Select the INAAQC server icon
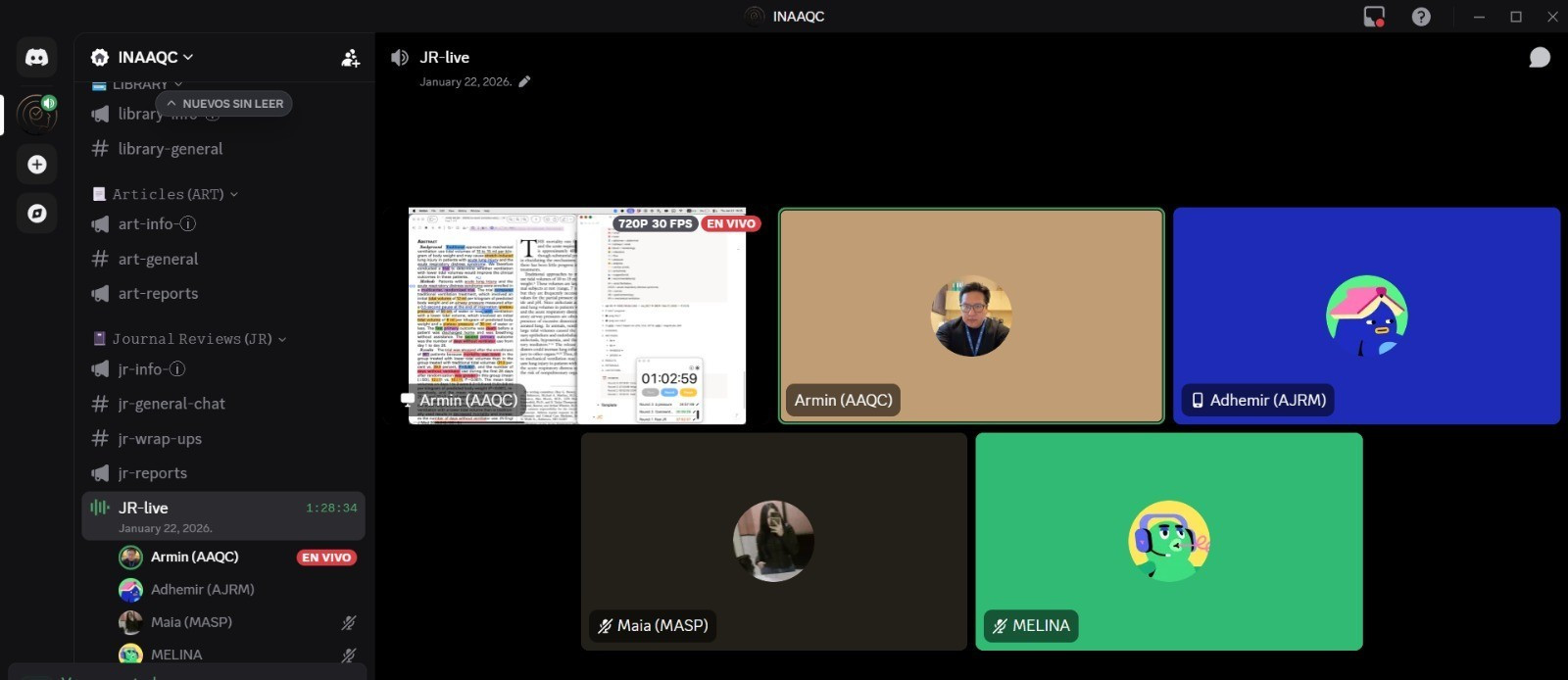This screenshot has width=1568, height=680. point(36,114)
